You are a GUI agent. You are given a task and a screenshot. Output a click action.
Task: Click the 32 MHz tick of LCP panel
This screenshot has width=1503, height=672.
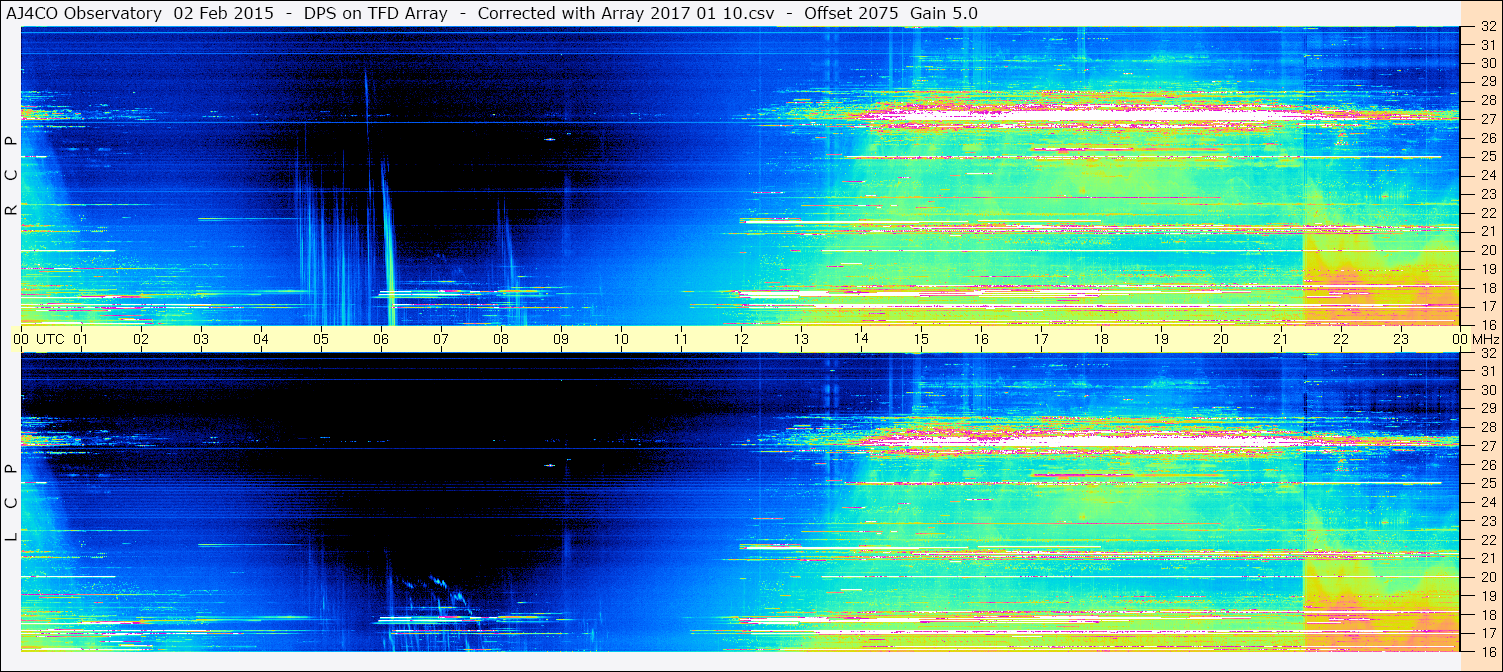pos(1487,353)
